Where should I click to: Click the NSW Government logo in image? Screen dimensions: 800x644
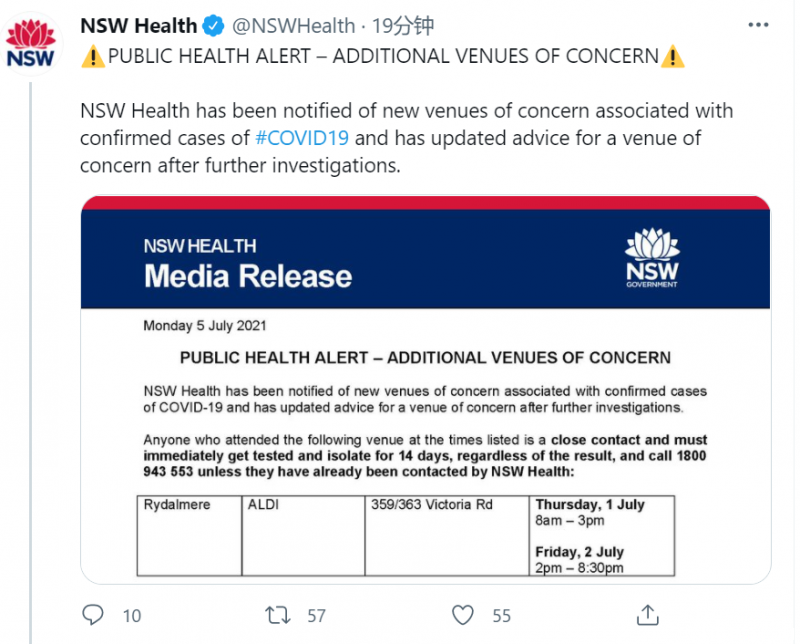pyautogui.click(x=652, y=258)
